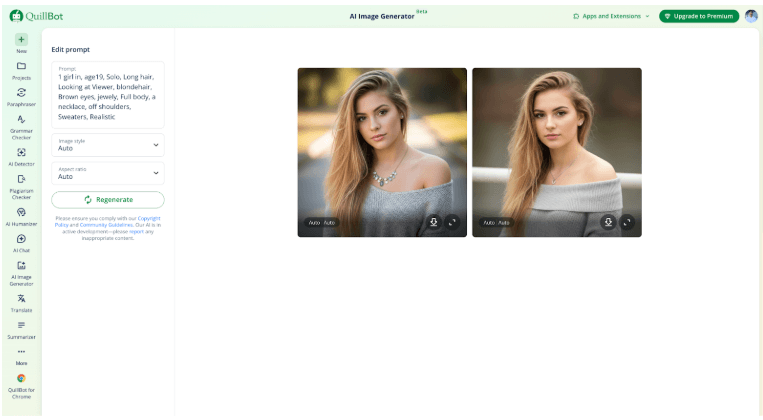Open Apps and Extensions dropdown
This screenshot has height=420, width=763.
(x=611, y=16)
